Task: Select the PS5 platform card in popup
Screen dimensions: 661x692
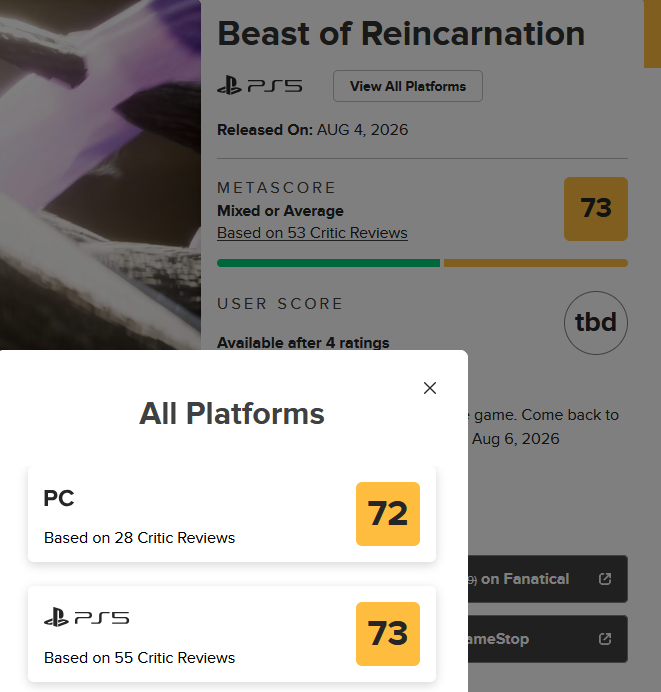Action: point(232,634)
